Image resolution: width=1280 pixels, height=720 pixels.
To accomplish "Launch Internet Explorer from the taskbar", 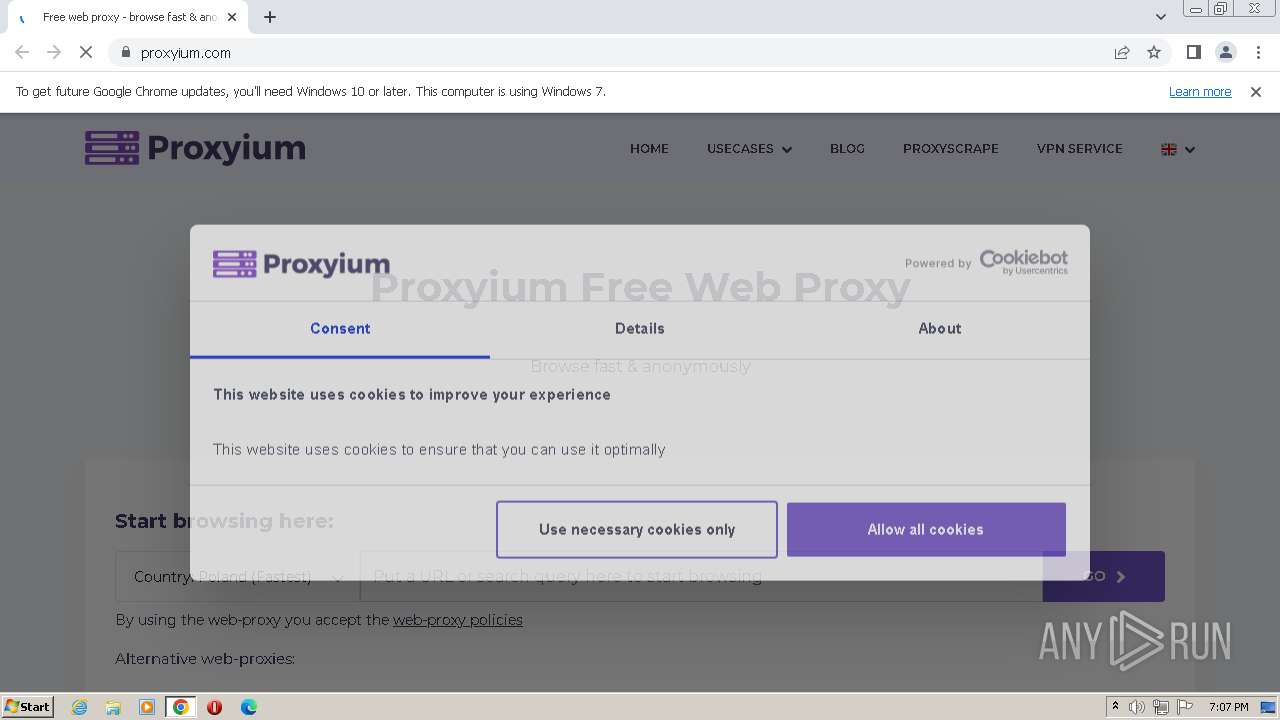I will point(79,707).
